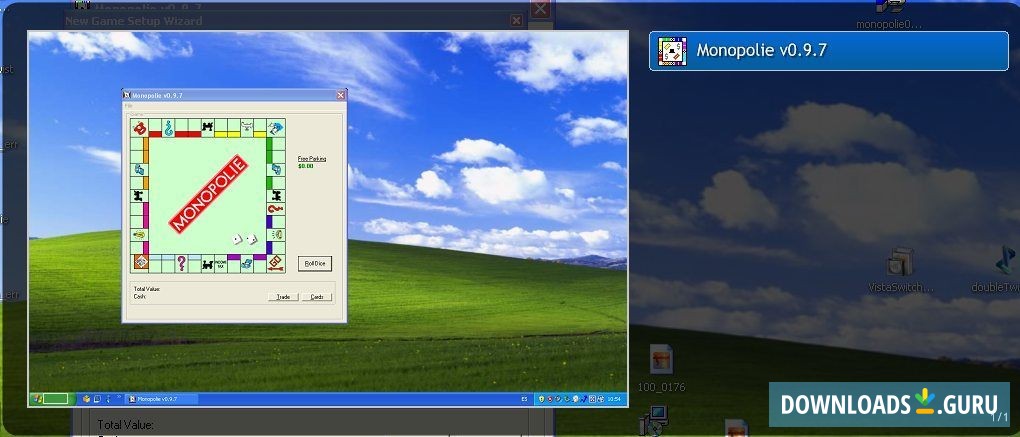
Task: Click the Electric Company bulb square on left side
Action: [x=139, y=234]
